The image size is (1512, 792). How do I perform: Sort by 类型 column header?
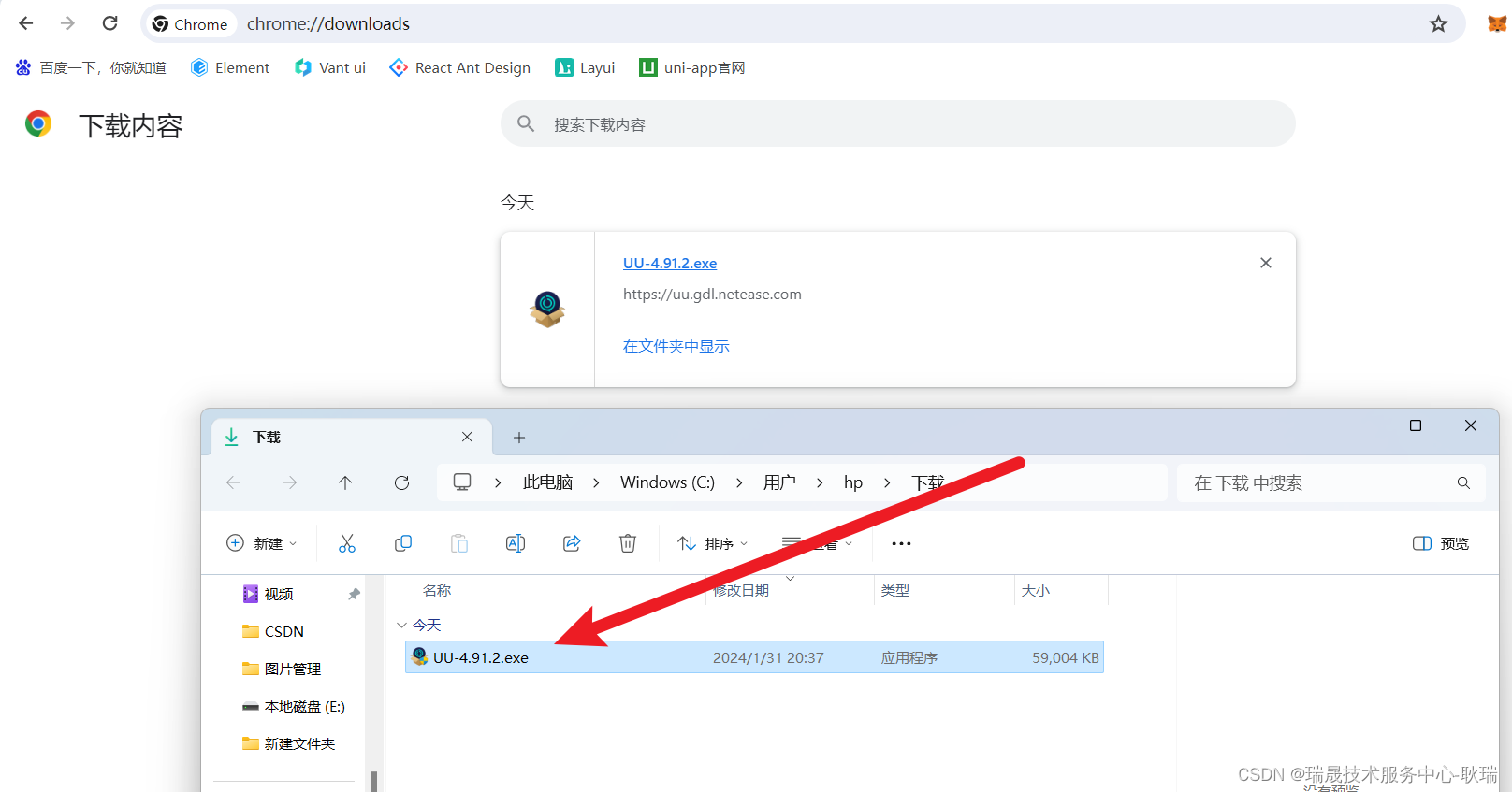[x=895, y=590]
